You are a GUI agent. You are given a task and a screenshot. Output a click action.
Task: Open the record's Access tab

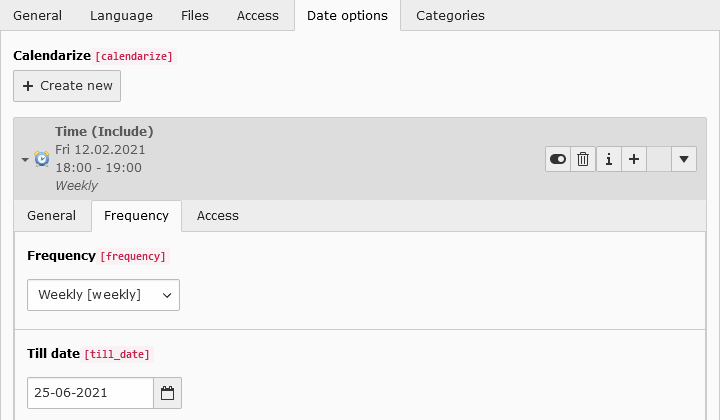tap(218, 216)
